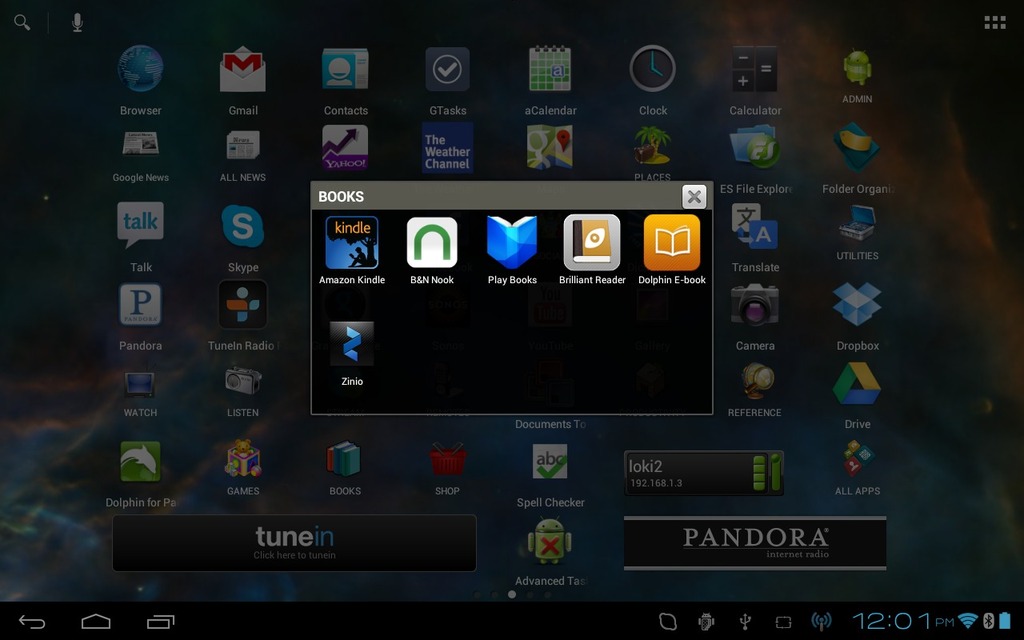
Task: Open the WATCH folder
Action: tap(140, 384)
